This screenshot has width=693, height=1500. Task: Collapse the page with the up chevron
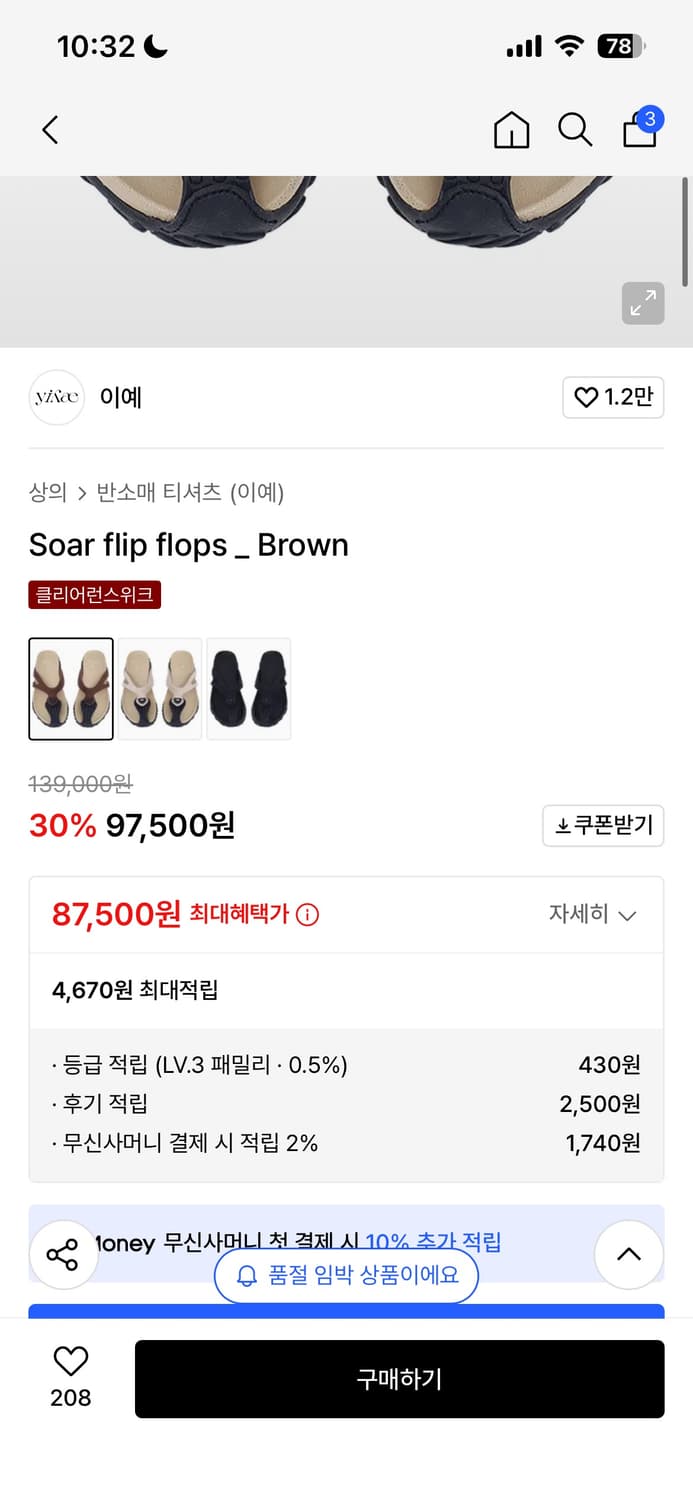[629, 1254]
